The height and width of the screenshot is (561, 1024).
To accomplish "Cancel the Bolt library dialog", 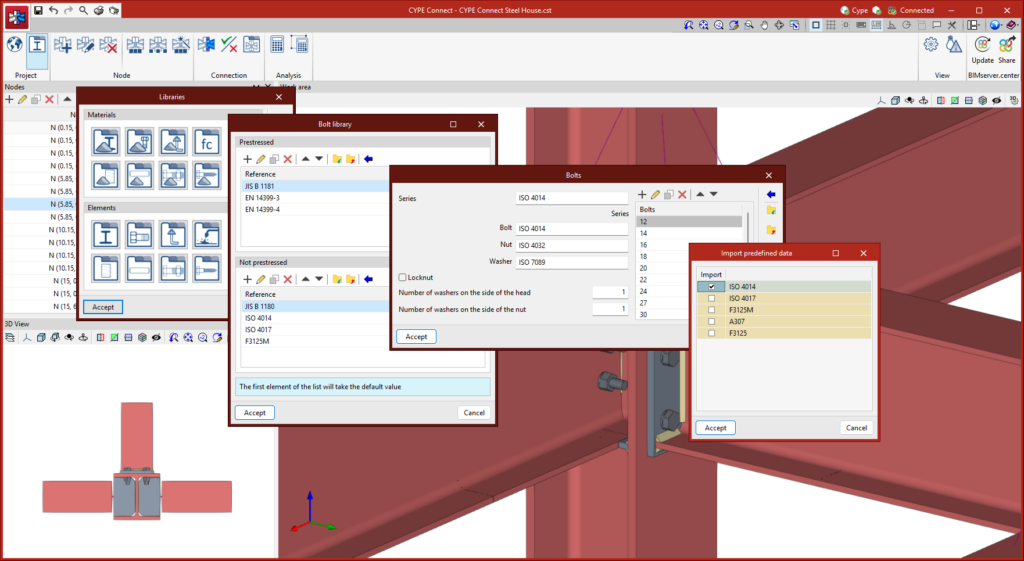I will (x=474, y=412).
